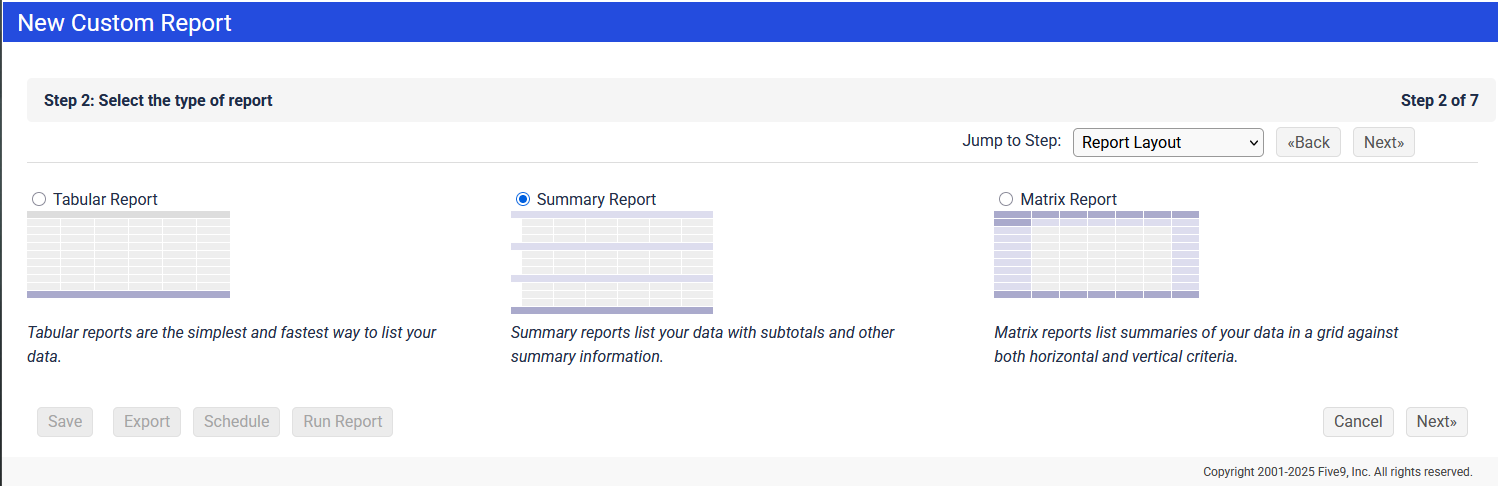Cancel the new custom report

click(1357, 421)
